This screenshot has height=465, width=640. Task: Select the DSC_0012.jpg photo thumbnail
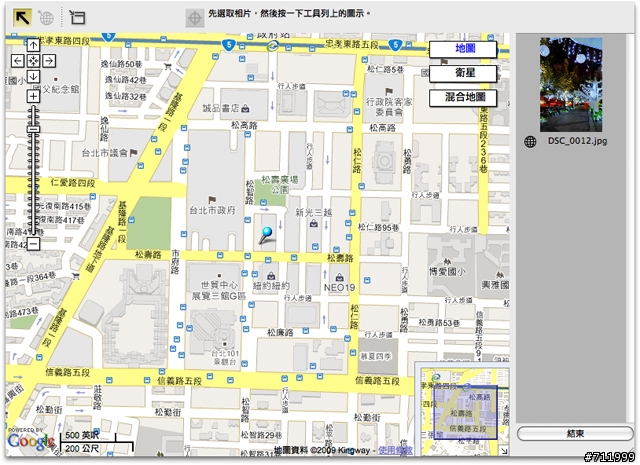571,85
